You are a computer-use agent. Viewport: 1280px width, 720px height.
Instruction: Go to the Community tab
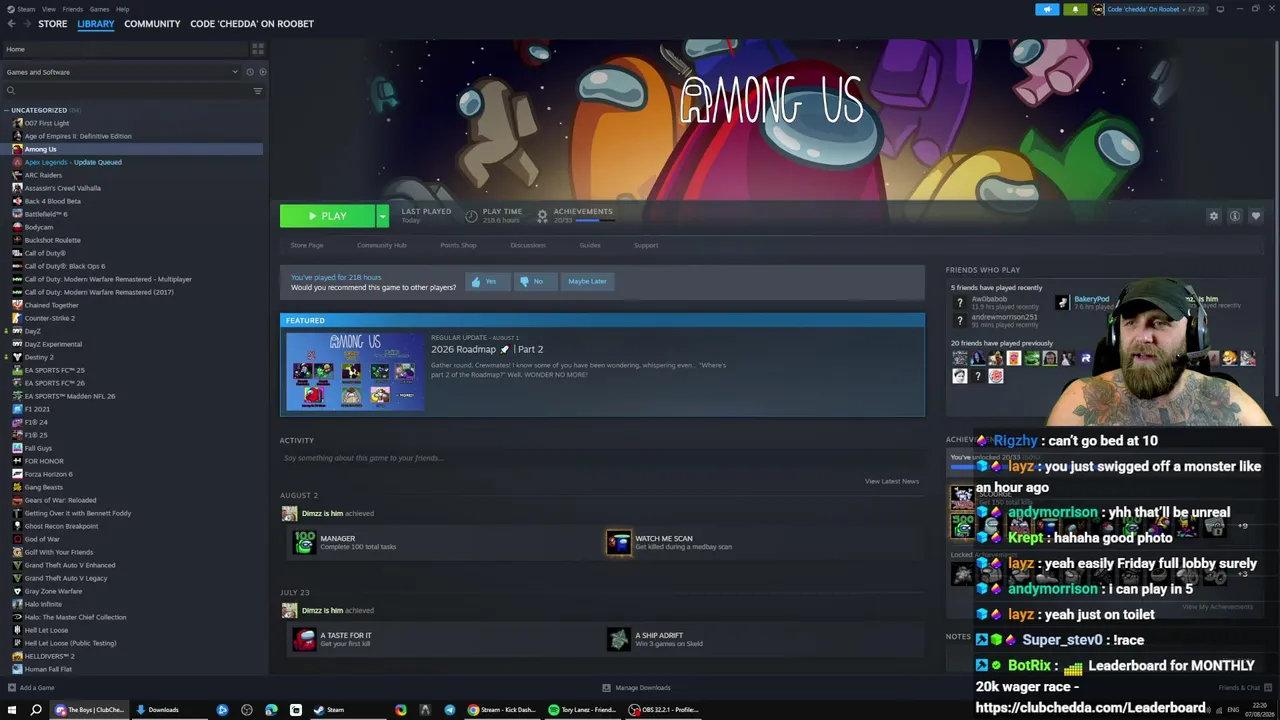152,24
